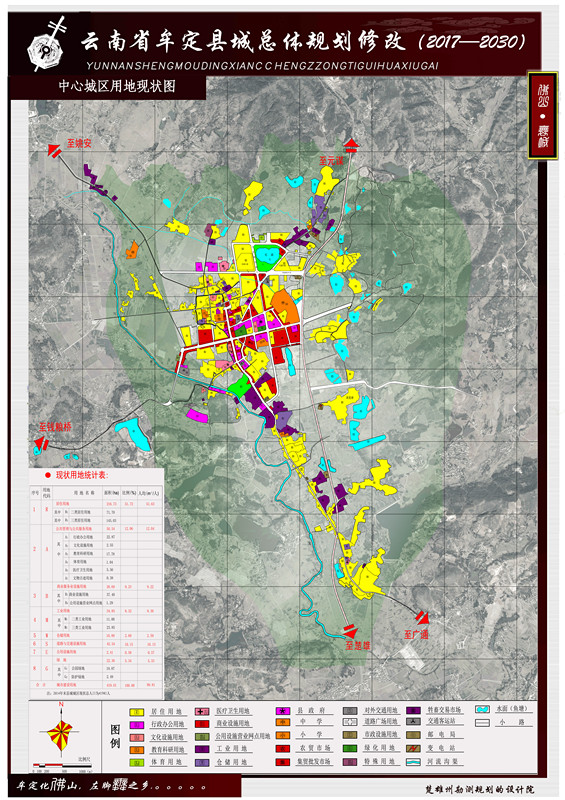Select the 变电站 lightning legend icon
The width and height of the screenshot is (565, 800).
click(414, 748)
